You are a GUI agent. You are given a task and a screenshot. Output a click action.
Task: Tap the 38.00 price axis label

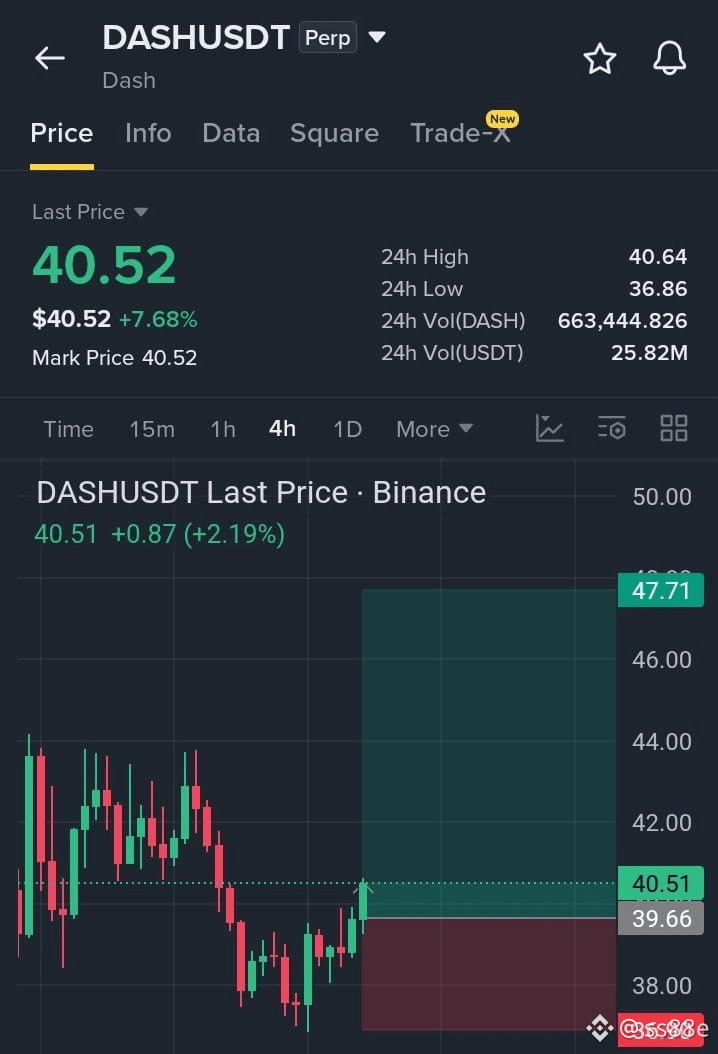662,985
